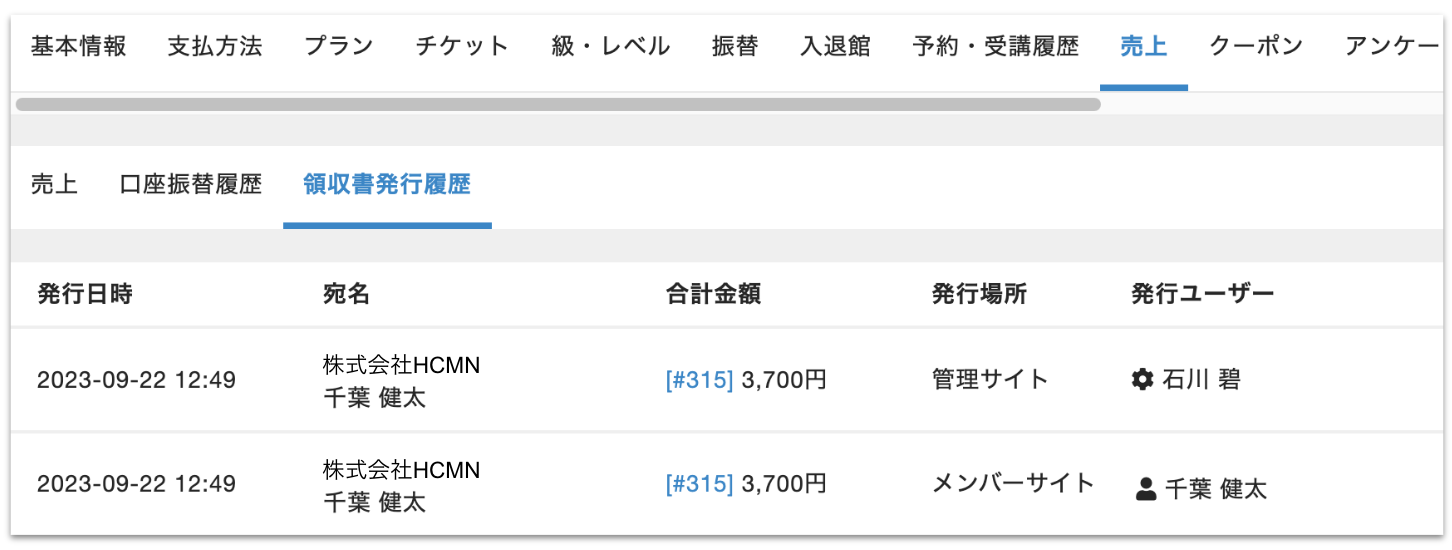
Task: Click the 発行日時 column header
Action: (85, 294)
